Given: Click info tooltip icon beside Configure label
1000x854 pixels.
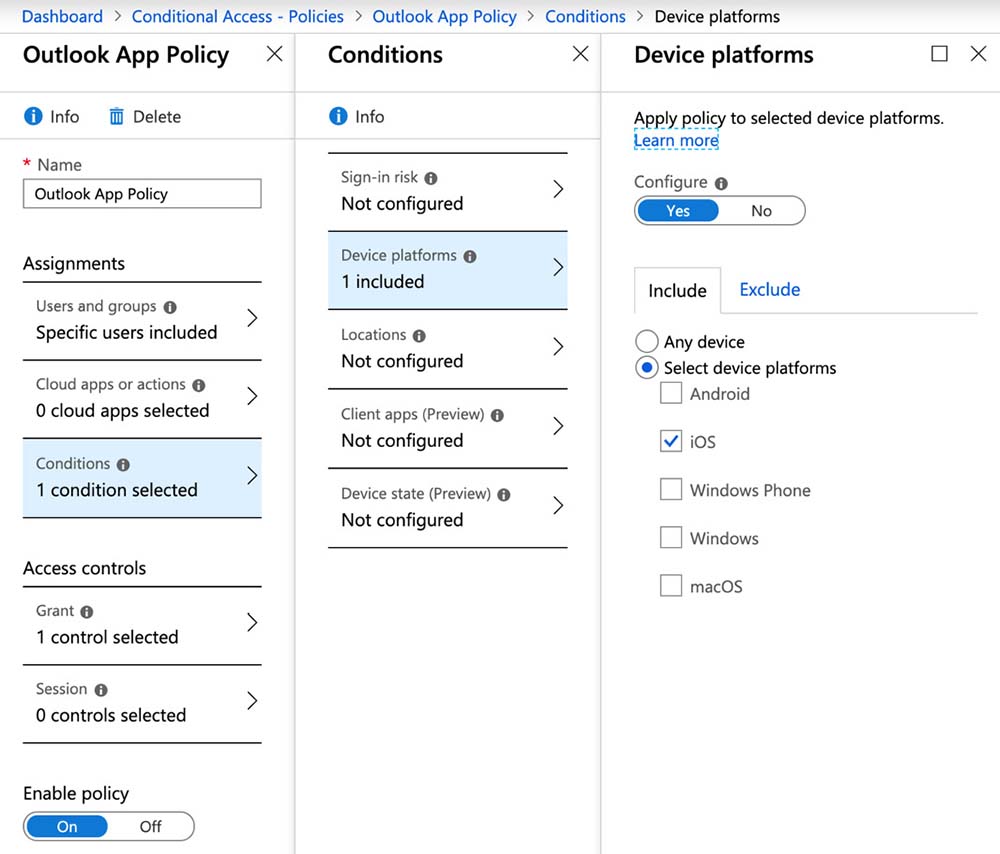Looking at the screenshot, I should click(x=721, y=183).
